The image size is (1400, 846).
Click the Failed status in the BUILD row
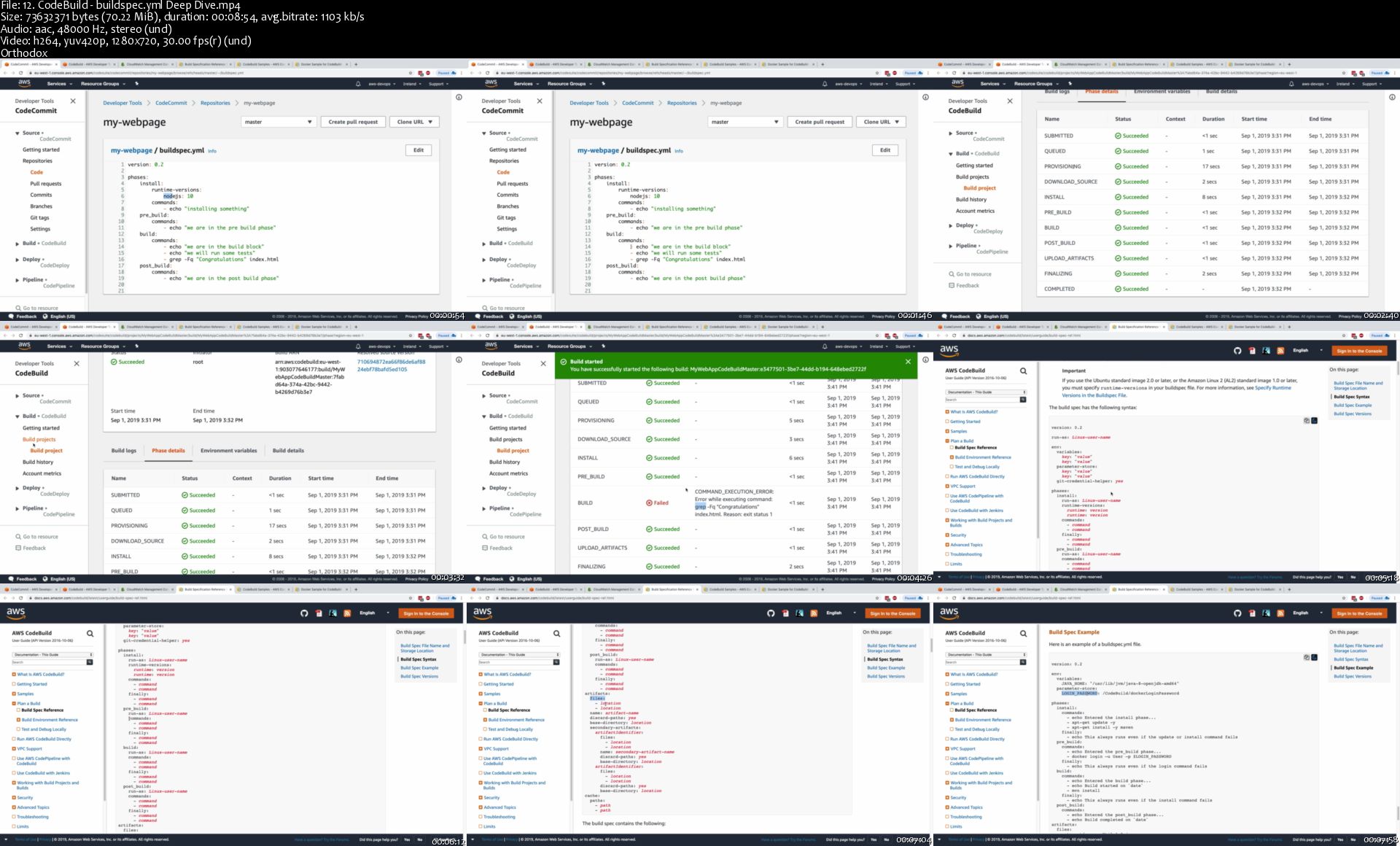[657, 502]
